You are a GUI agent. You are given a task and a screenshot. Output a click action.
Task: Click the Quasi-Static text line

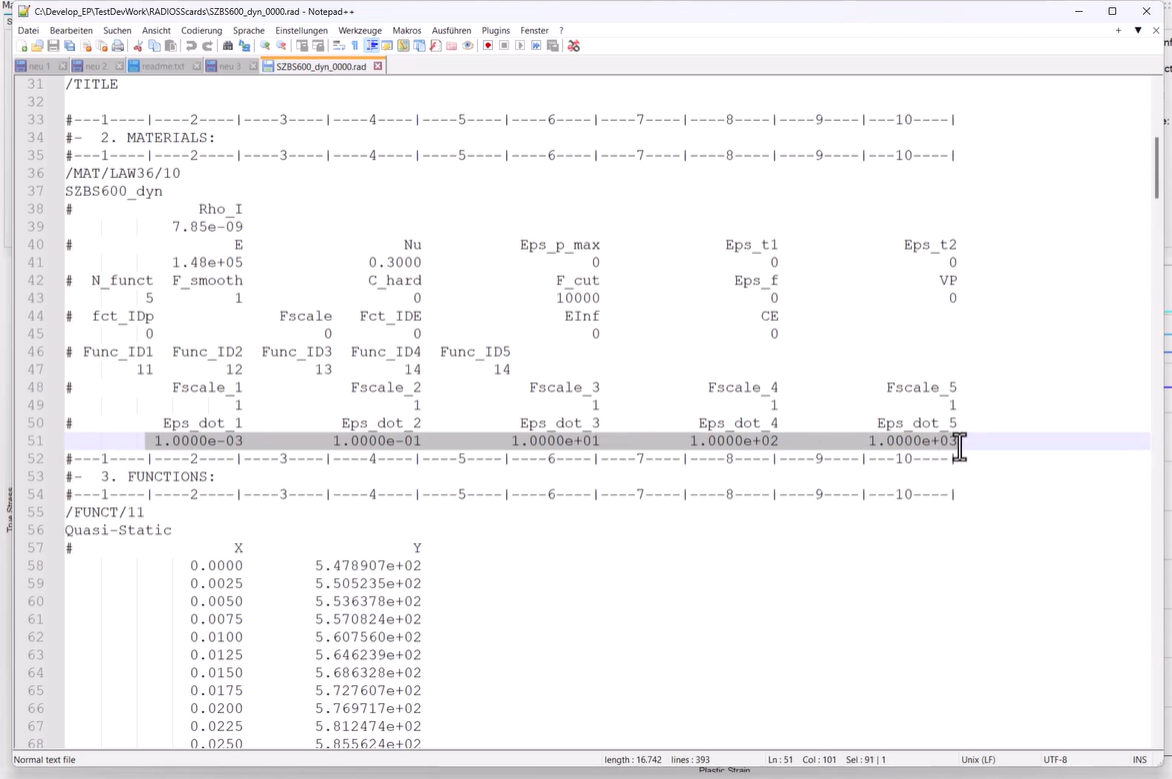point(118,530)
